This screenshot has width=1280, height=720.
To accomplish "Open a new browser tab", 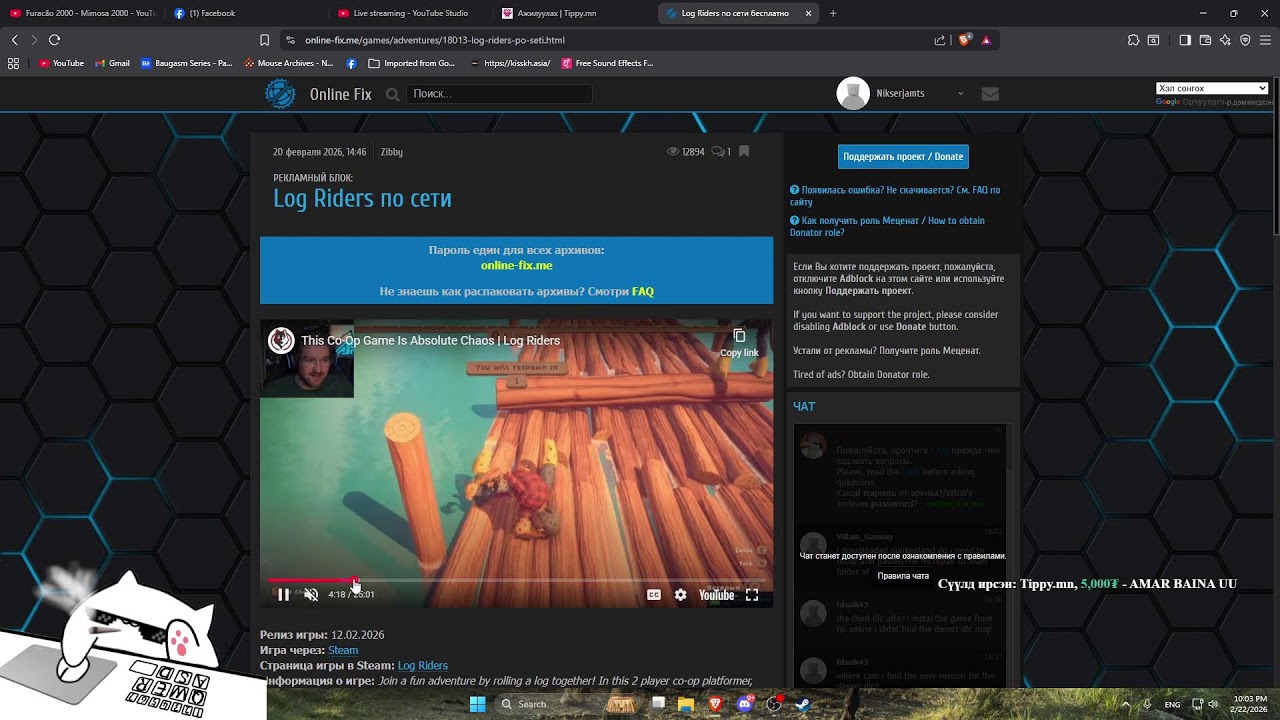I will coord(833,13).
